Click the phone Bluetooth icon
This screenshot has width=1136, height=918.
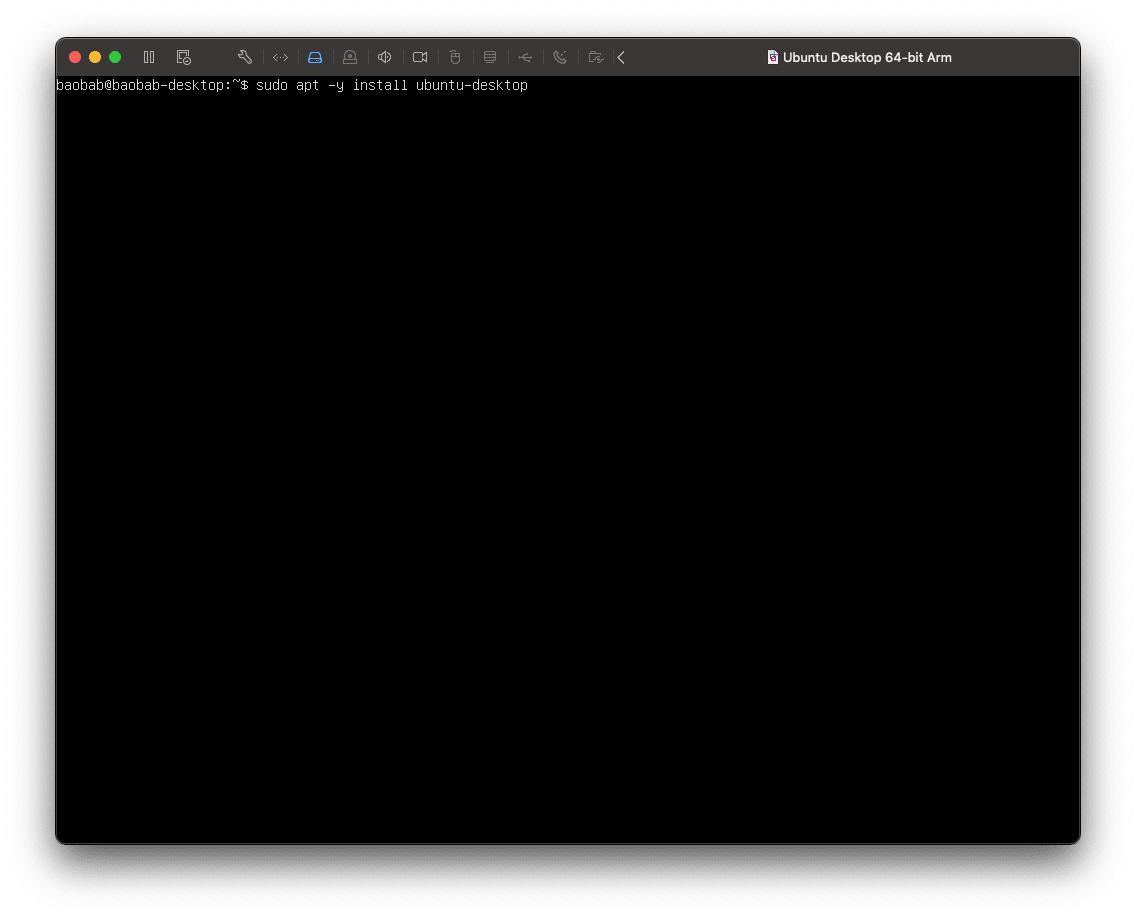point(560,57)
